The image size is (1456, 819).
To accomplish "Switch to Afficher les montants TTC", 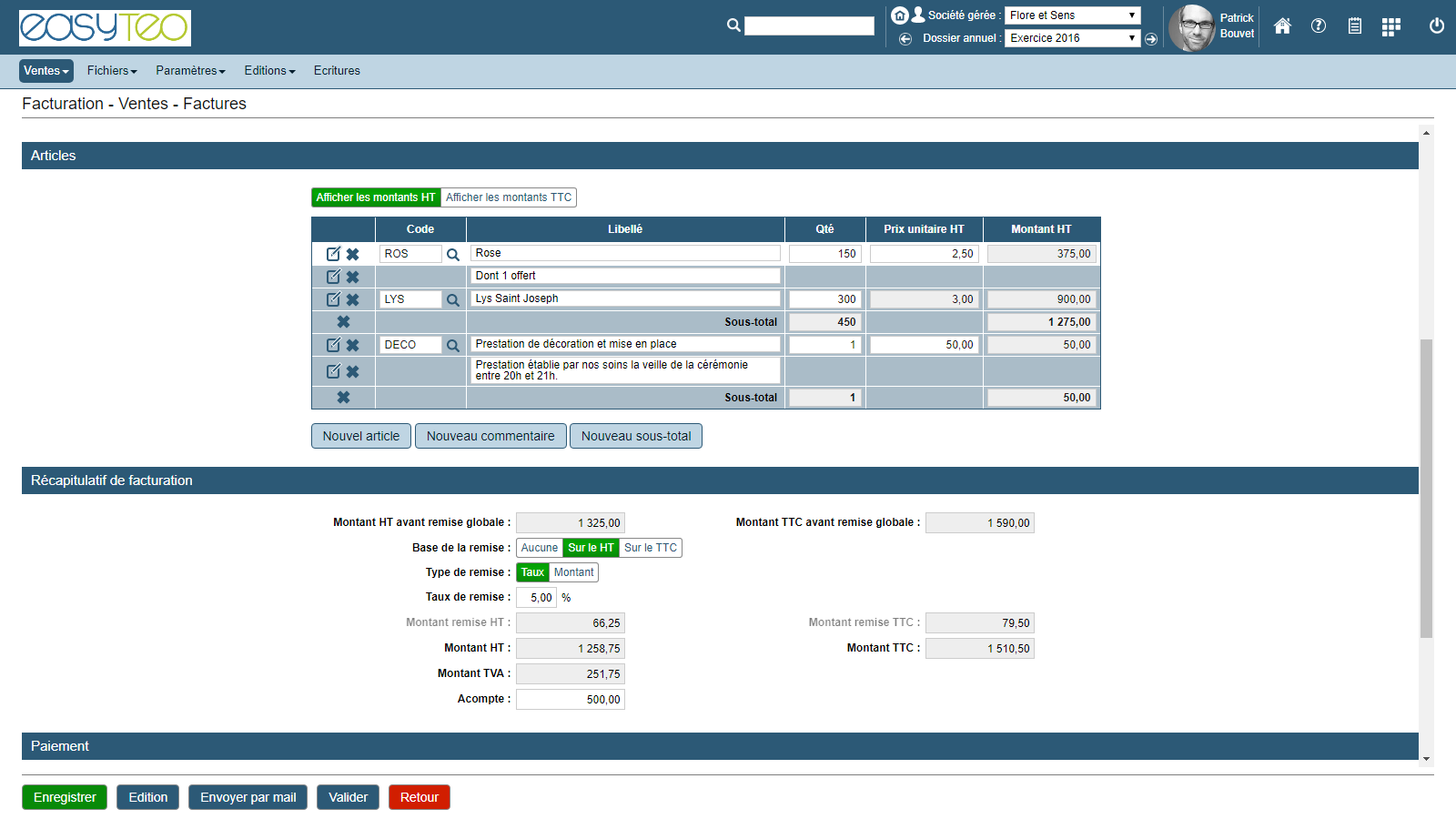I will tap(509, 197).
